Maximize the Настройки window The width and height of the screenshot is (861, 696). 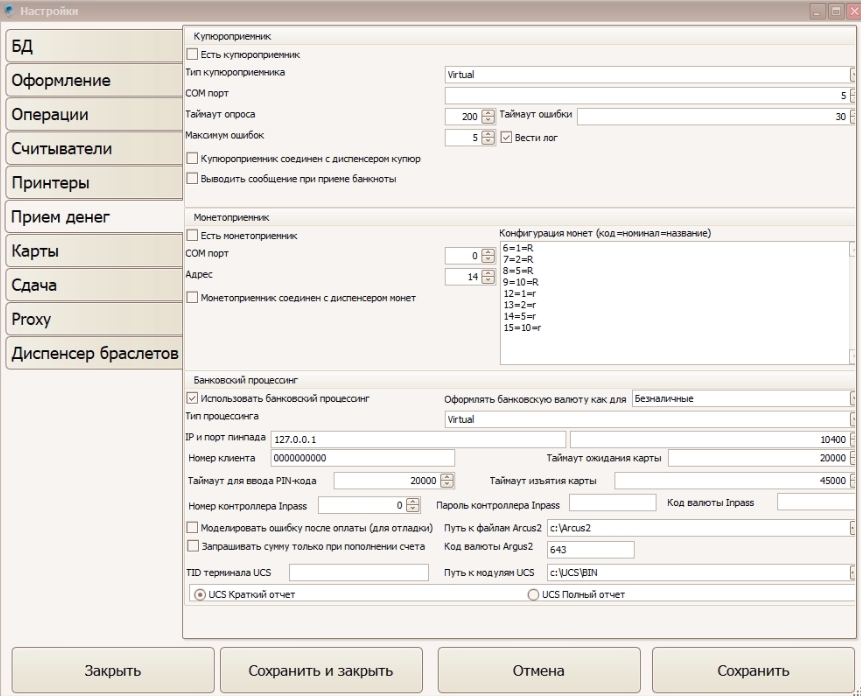836,11
